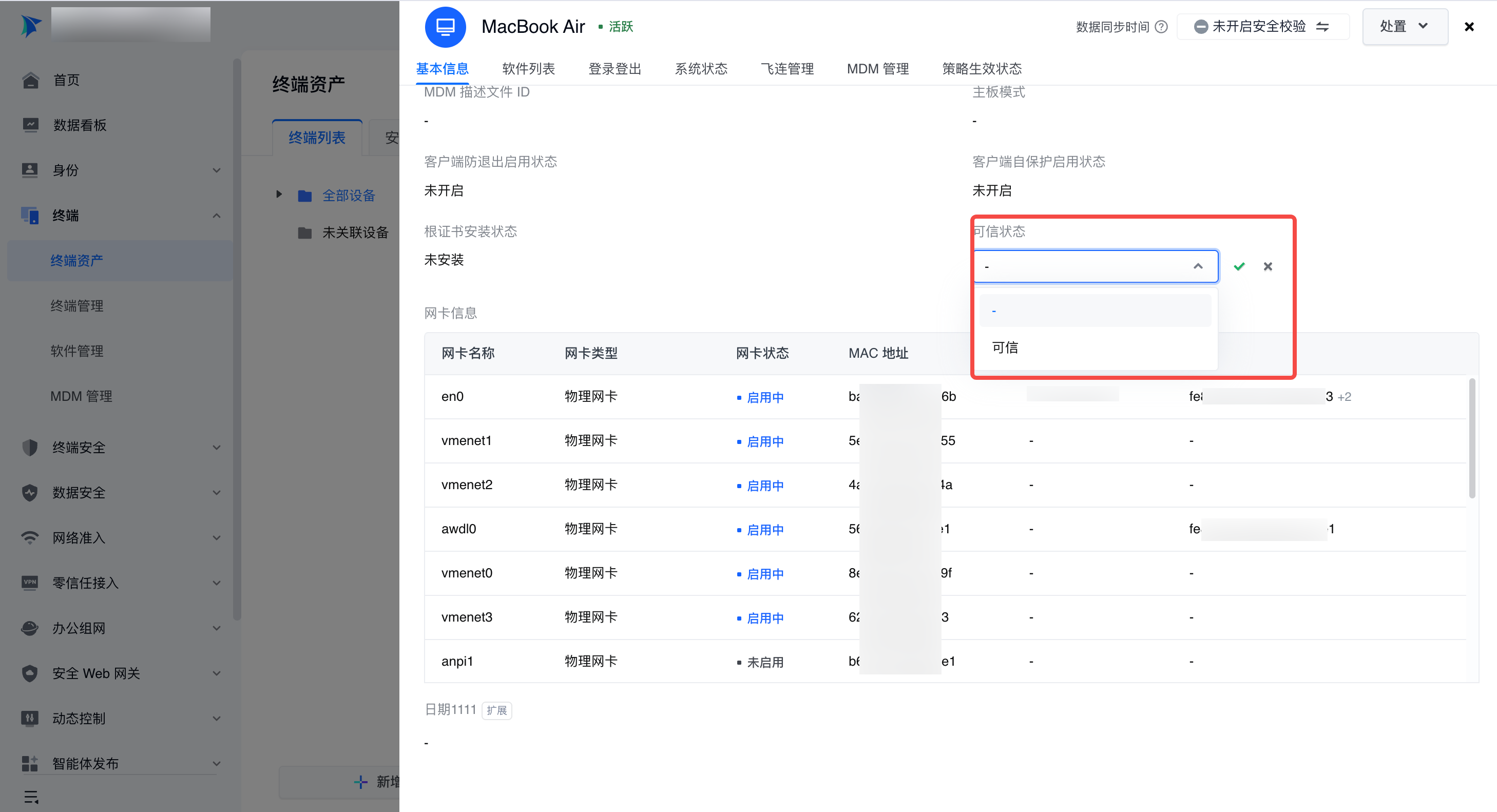Click the blue MacBook Air device icon
This screenshot has width=1497, height=812.
click(445, 27)
